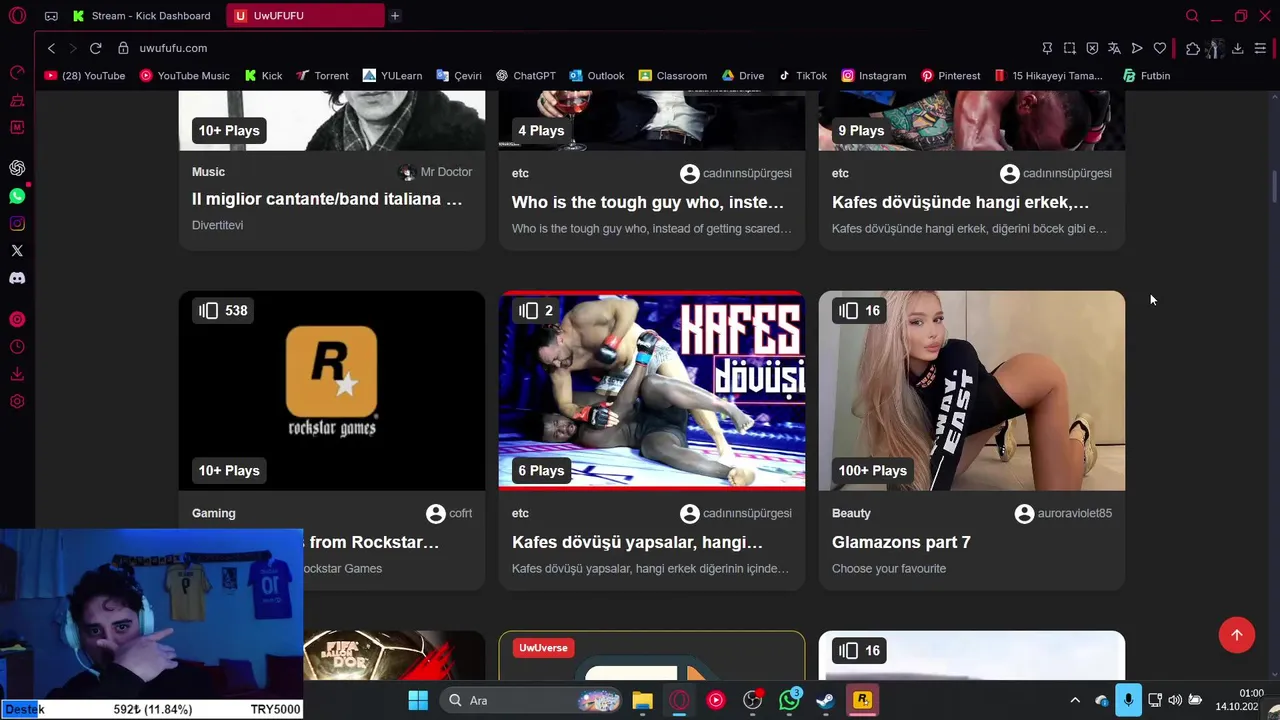Viewport: 1280px width, 720px height.
Task: Add page to bookmarks heart icon
Action: click(1160, 48)
